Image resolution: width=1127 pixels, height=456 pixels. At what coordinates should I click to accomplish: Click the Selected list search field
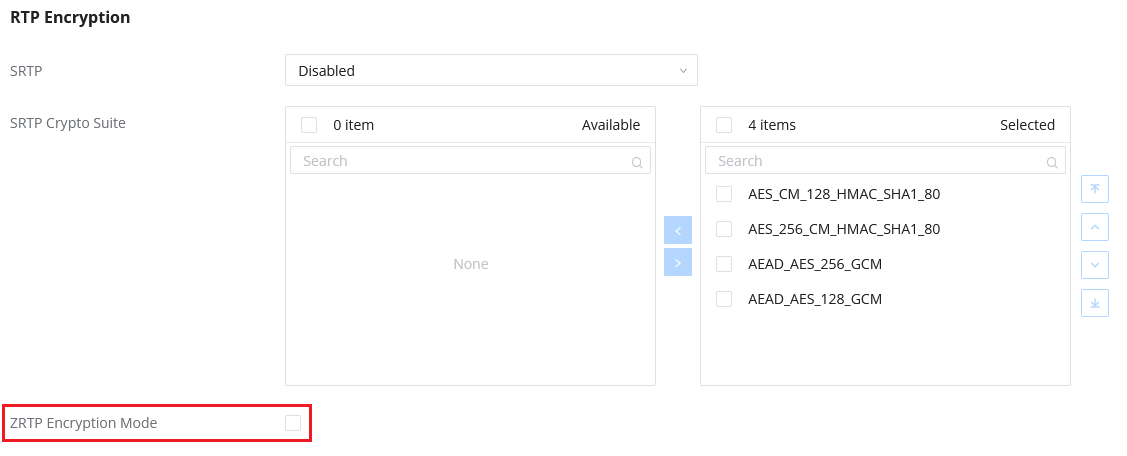coord(886,160)
